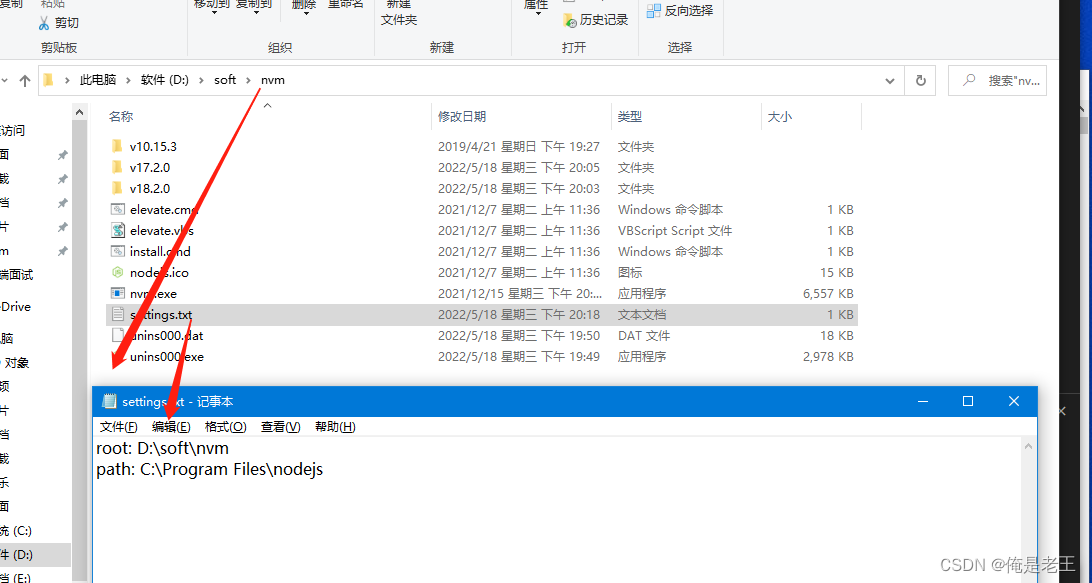Click the refresh icon beside the address bar

click(920, 80)
